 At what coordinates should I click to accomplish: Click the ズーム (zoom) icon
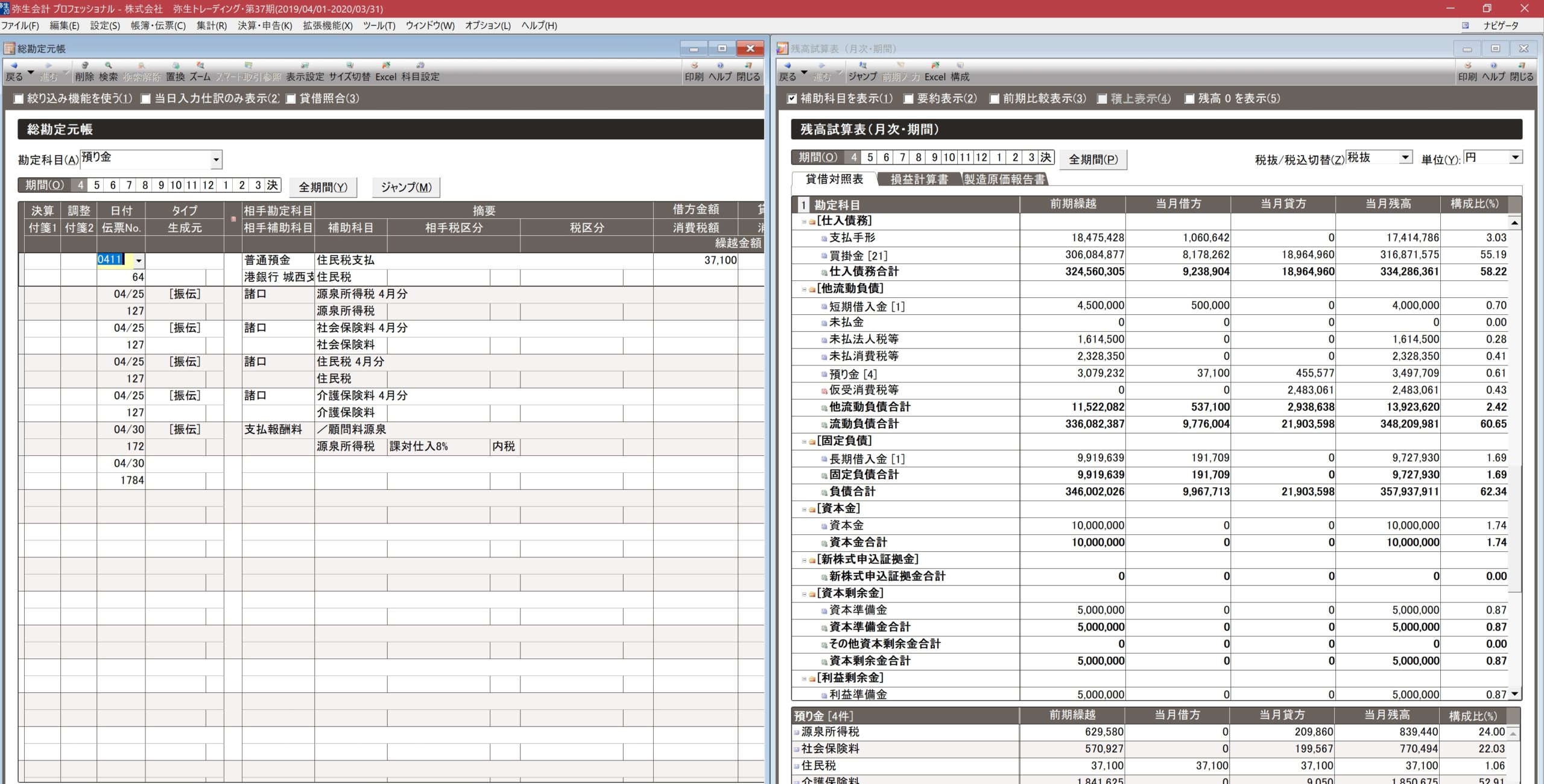tap(200, 71)
